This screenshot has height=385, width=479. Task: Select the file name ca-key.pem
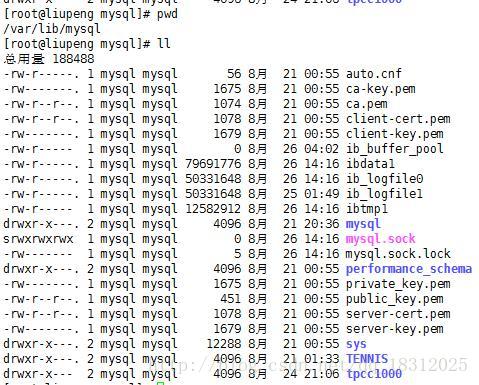coord(381,89)
